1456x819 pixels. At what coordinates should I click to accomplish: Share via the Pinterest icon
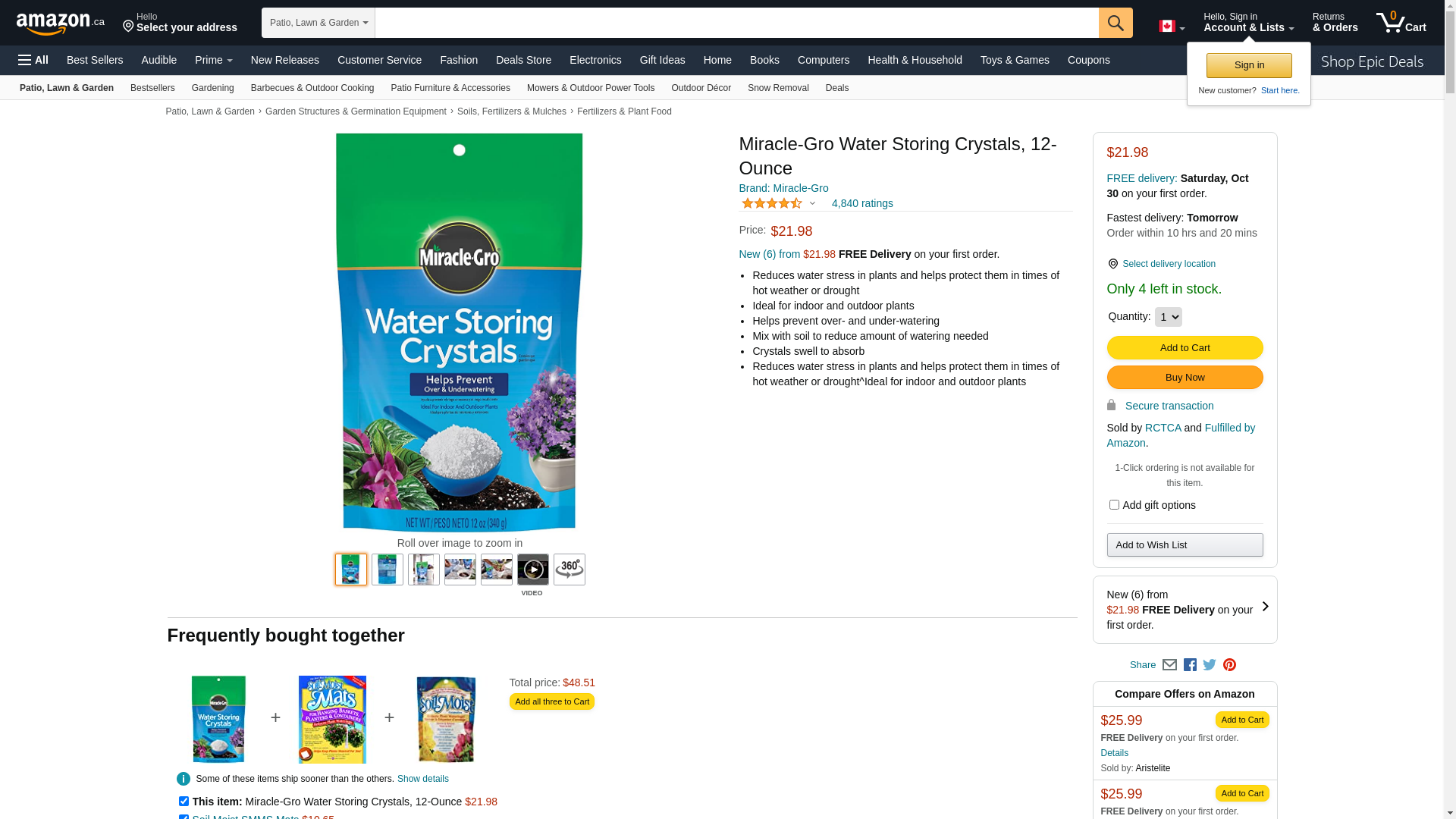click(1229, 665)
